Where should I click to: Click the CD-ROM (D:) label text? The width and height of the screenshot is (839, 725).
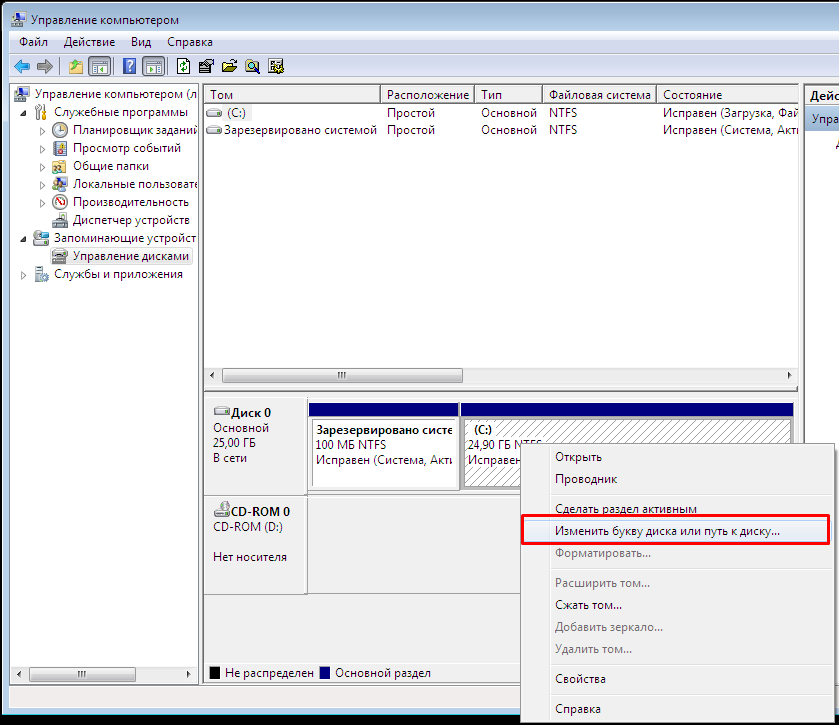248,527
